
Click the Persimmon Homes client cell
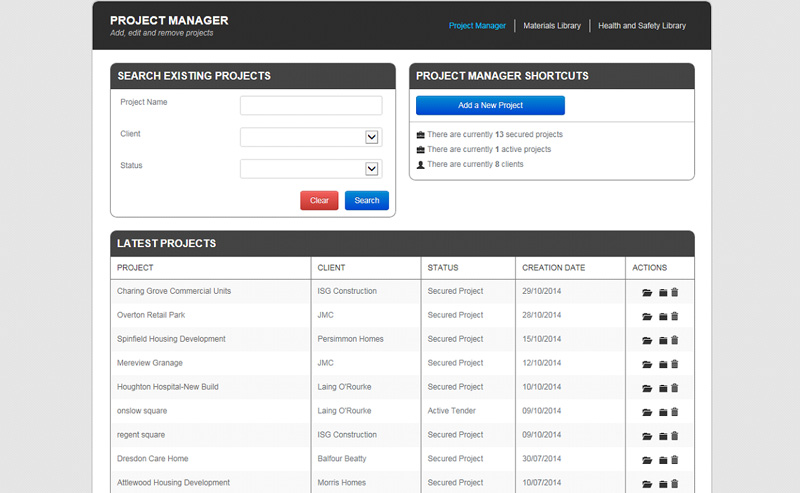(351, 339)
